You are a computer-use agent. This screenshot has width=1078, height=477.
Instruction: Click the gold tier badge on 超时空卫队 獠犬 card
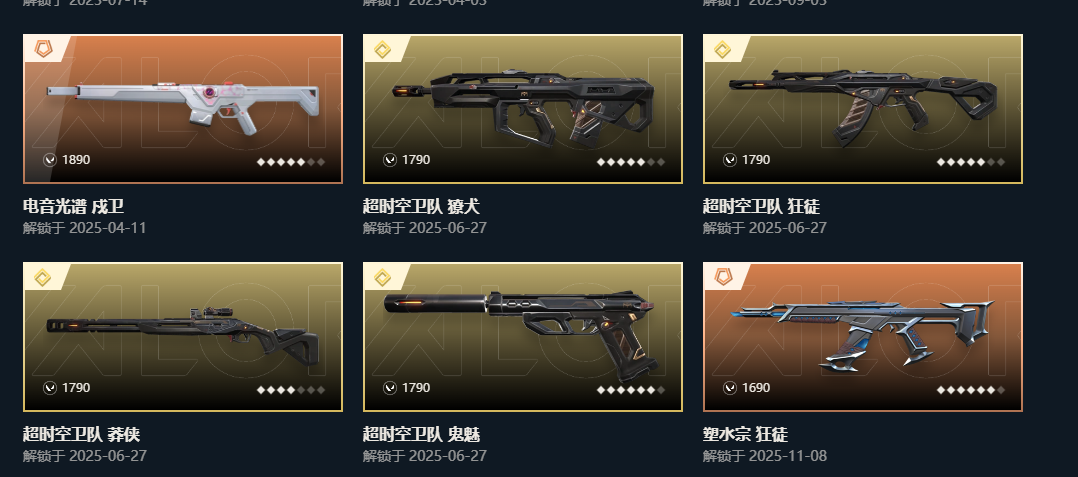382,49
